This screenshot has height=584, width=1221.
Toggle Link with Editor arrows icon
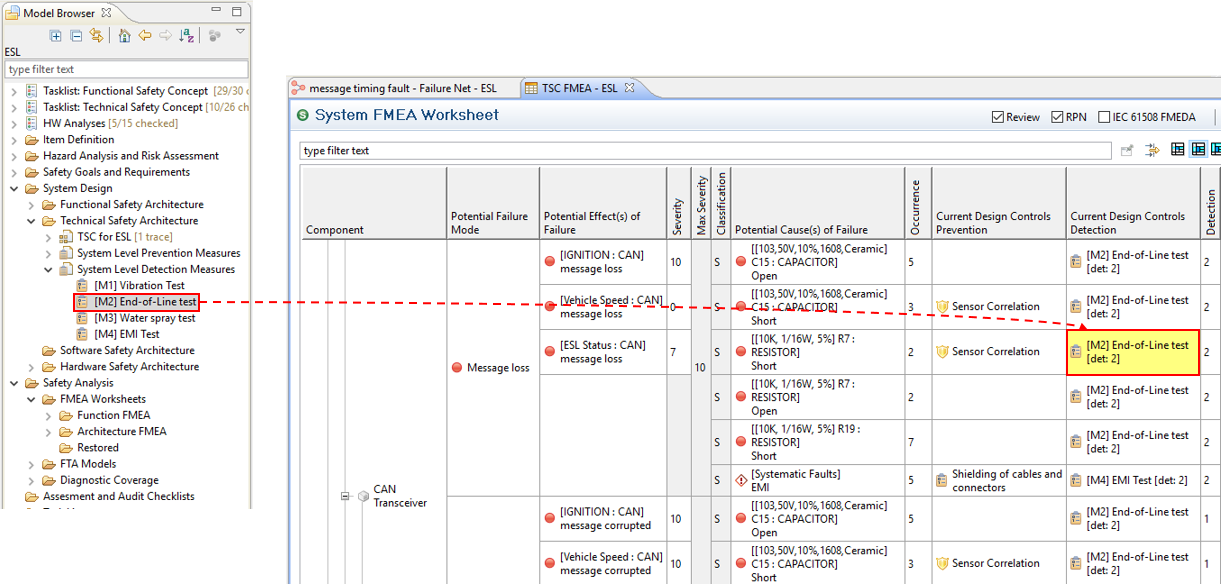pos(96,36)
